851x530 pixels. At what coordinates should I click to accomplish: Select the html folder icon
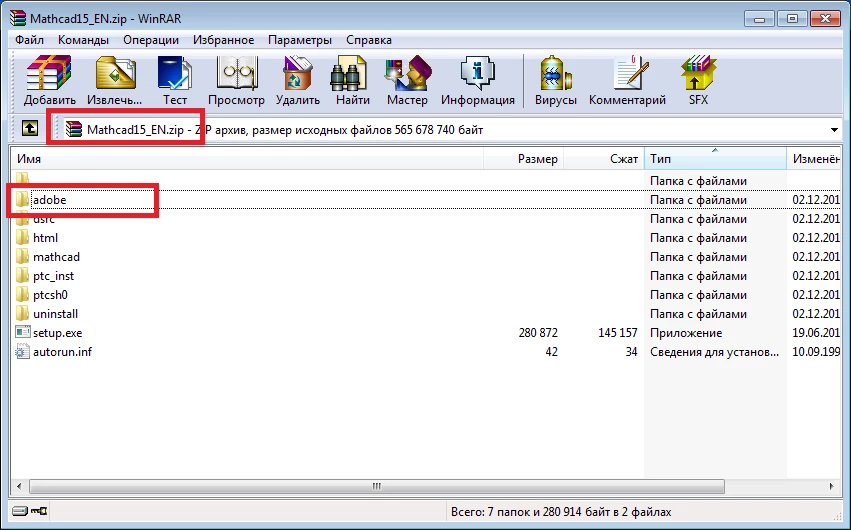[x=22, y=237]
